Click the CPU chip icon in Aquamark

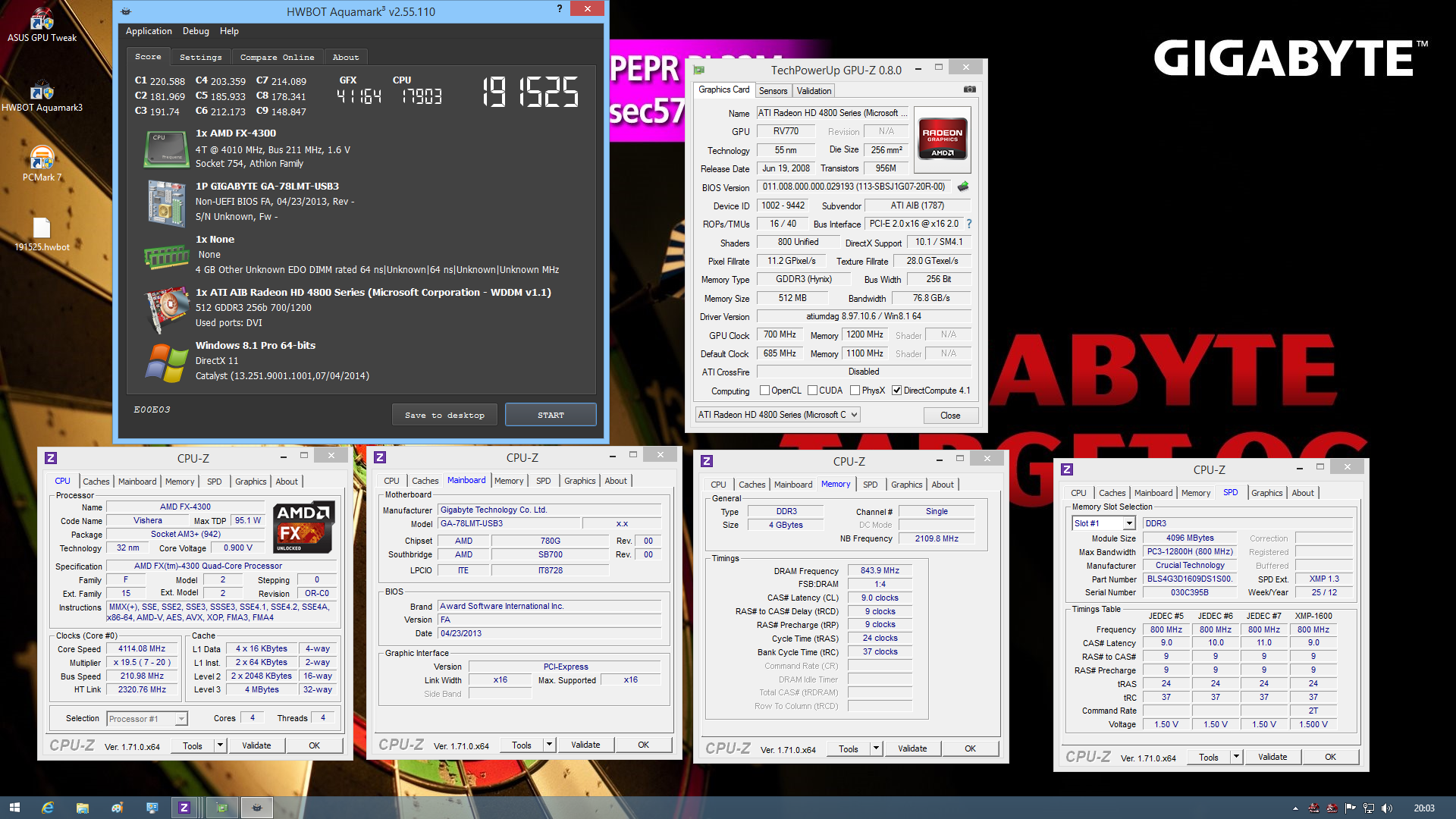click(x=166, y=149)
